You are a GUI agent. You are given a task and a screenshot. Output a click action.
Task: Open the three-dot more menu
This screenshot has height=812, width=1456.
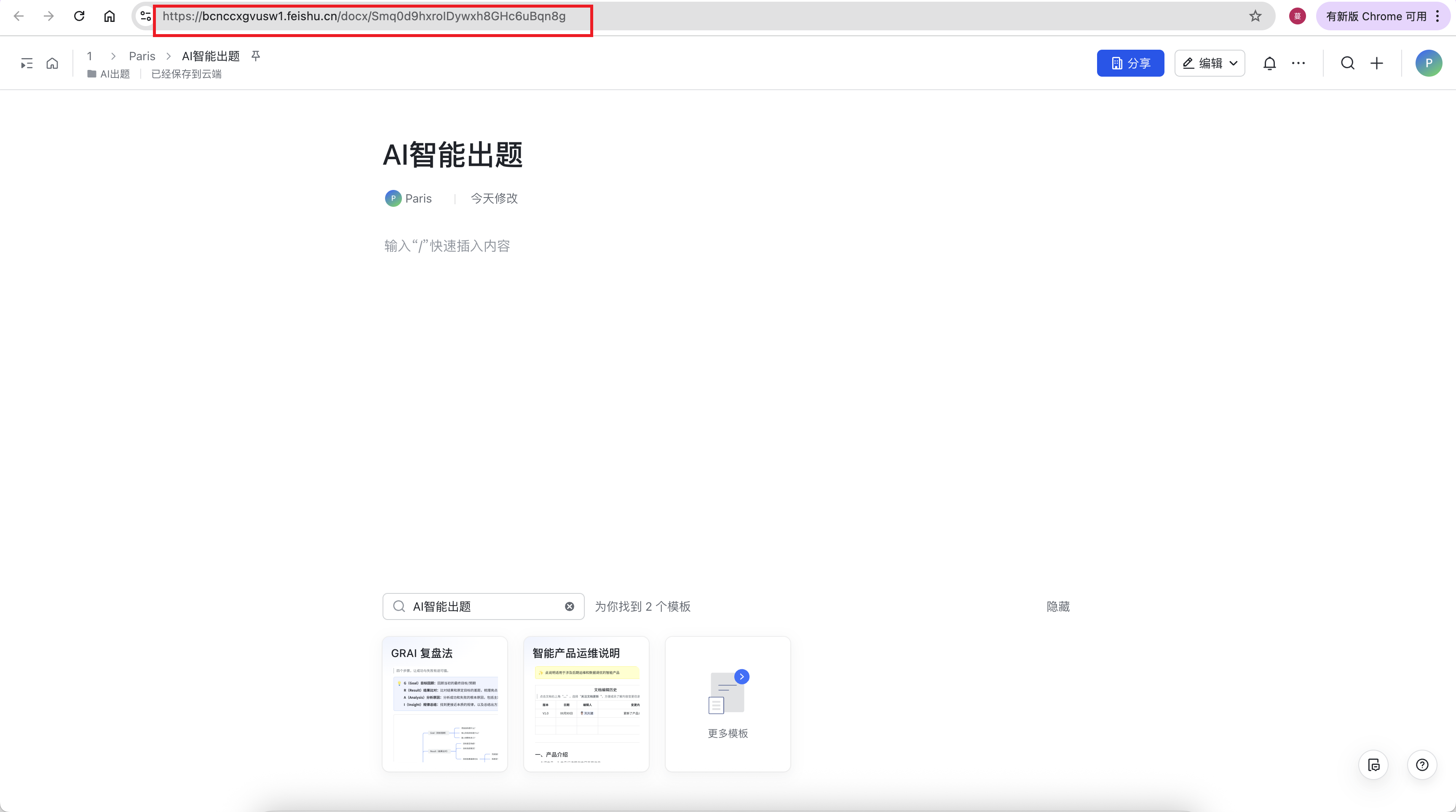tap(1298, 63)
